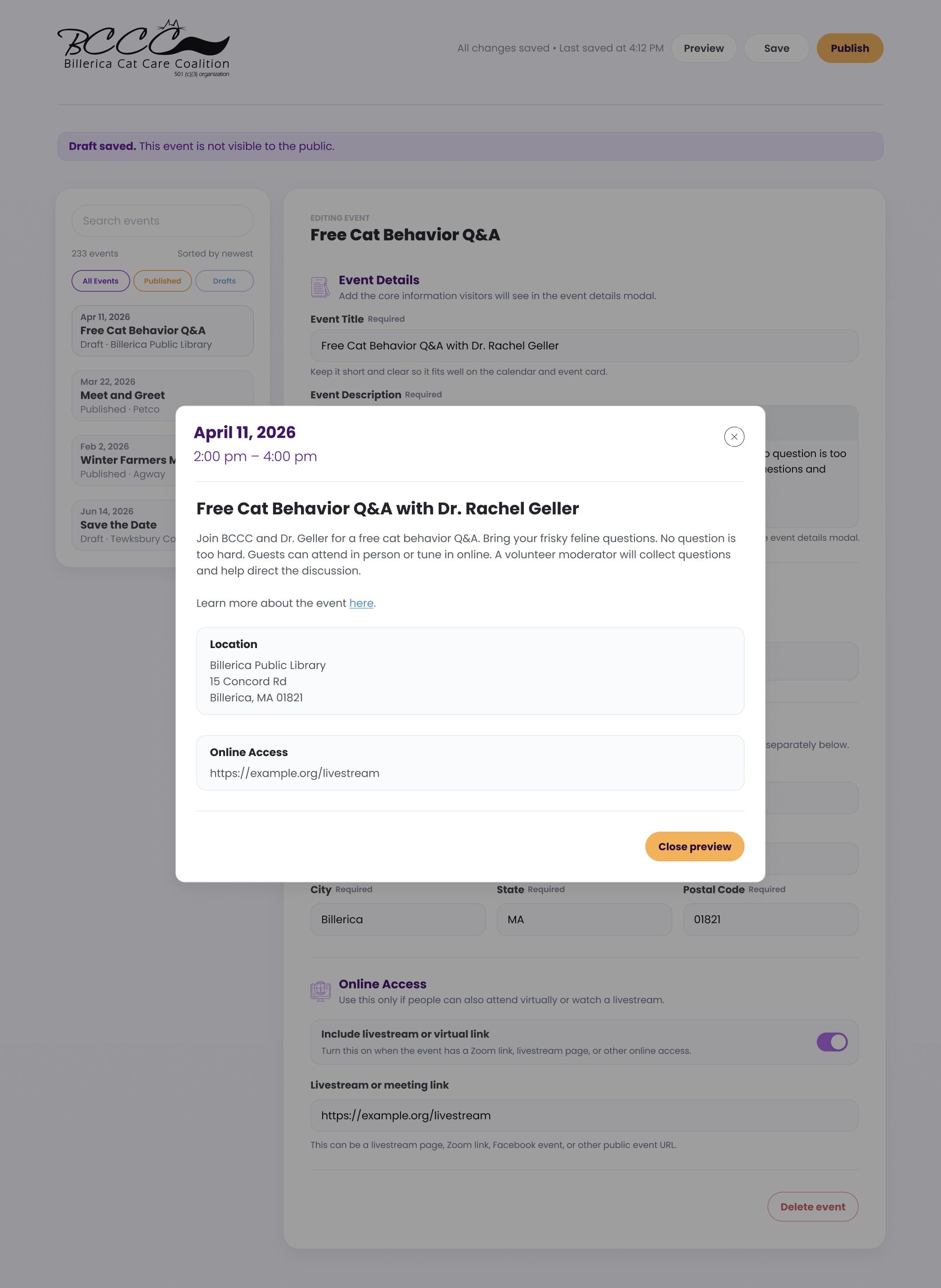
Task: Open the 'here' link in preview
Action: pos(361,603)
